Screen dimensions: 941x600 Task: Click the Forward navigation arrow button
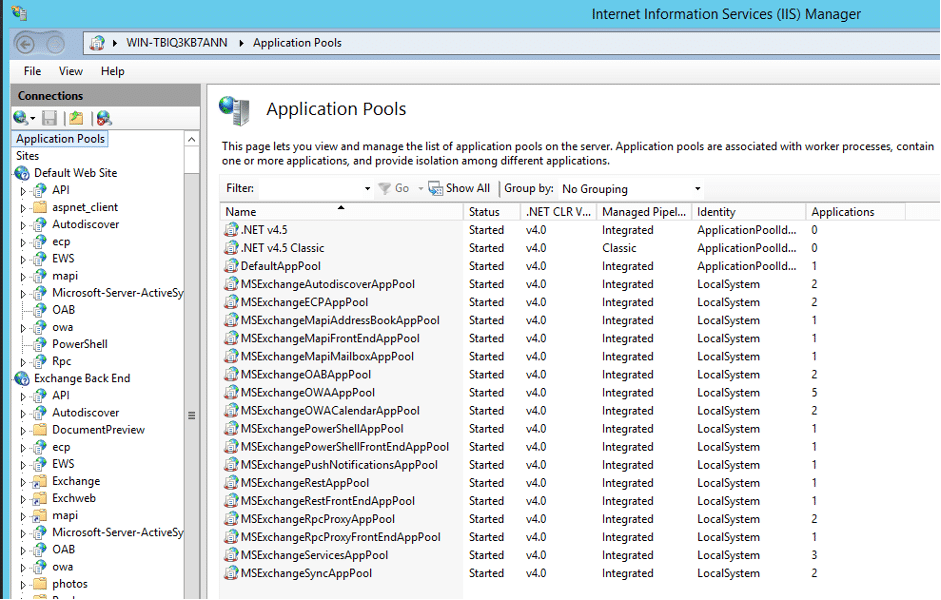55,44
